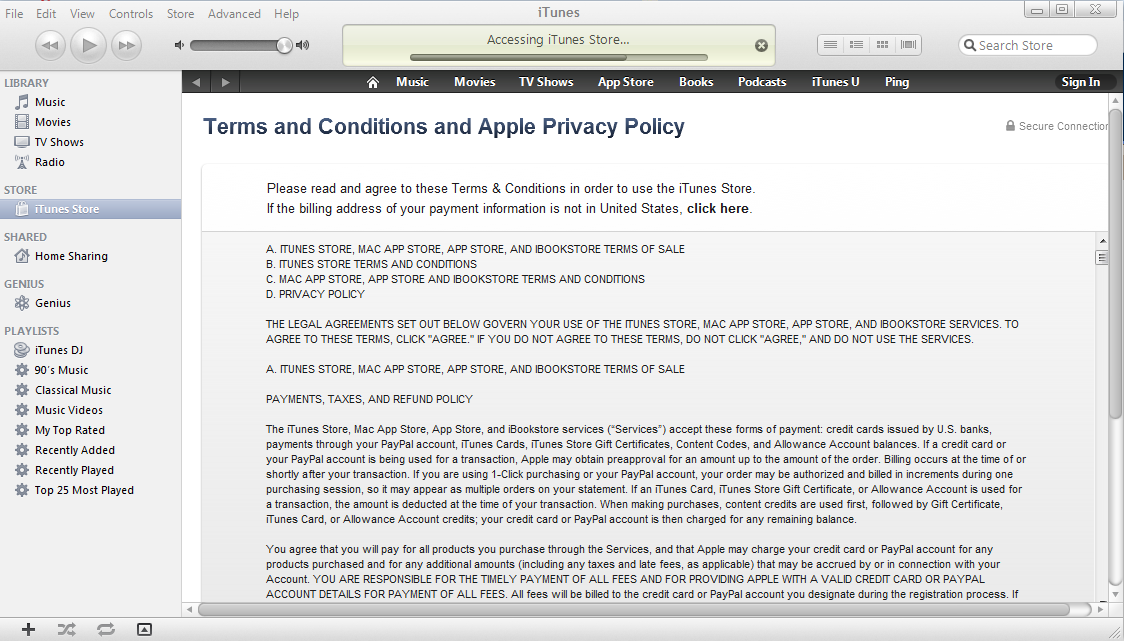The image size is (1124, 641).
Task: Open the App Store tab
Action: (626, 82)
